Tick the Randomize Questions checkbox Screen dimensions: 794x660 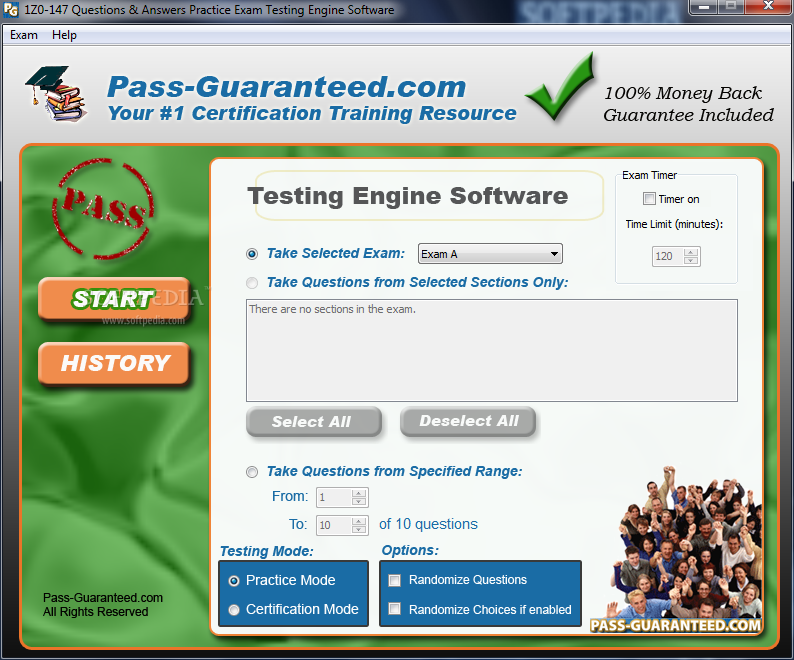click(x=394, y=580)
